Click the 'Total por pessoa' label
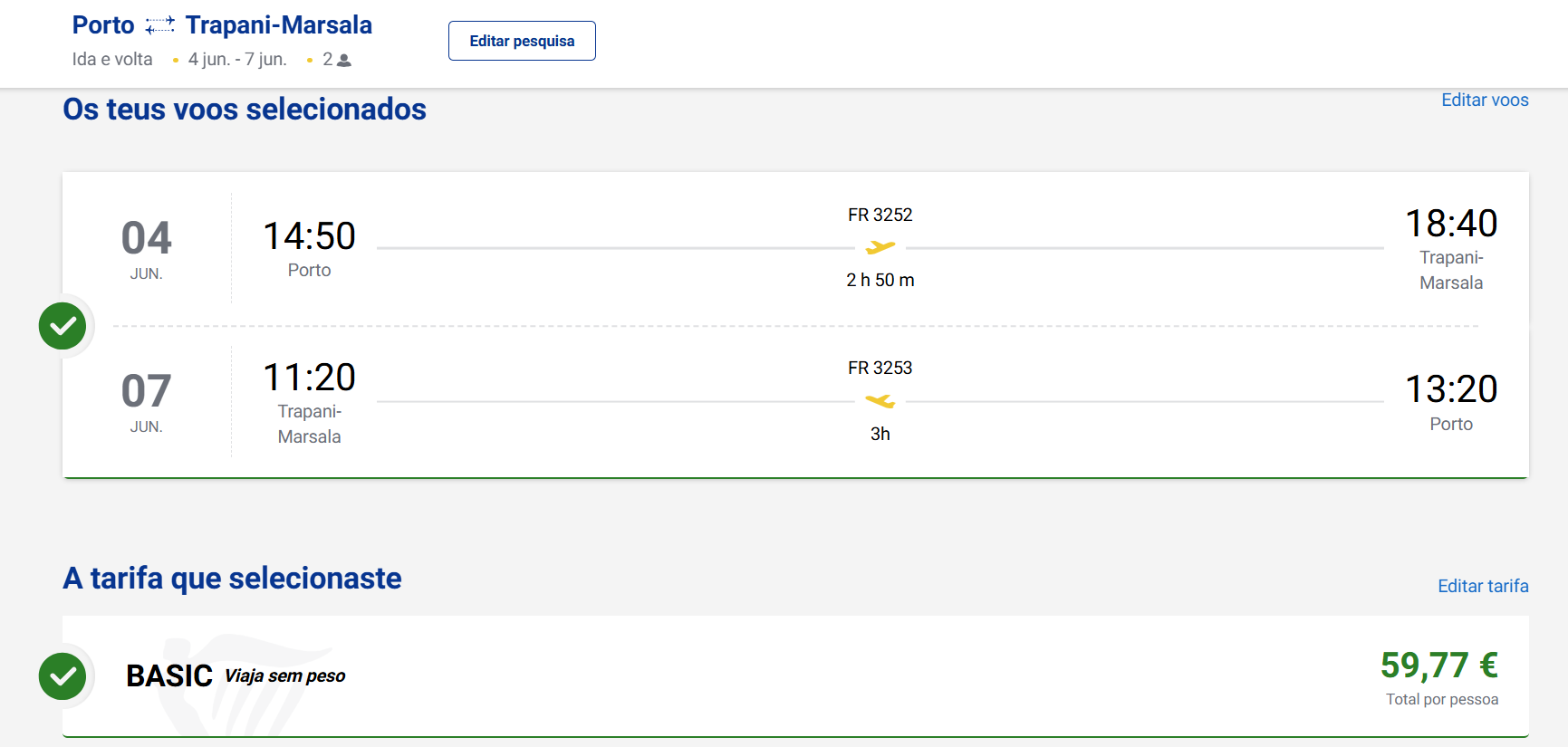Viewport: 1568px width, 747px height. click(x=1442, y=699)
